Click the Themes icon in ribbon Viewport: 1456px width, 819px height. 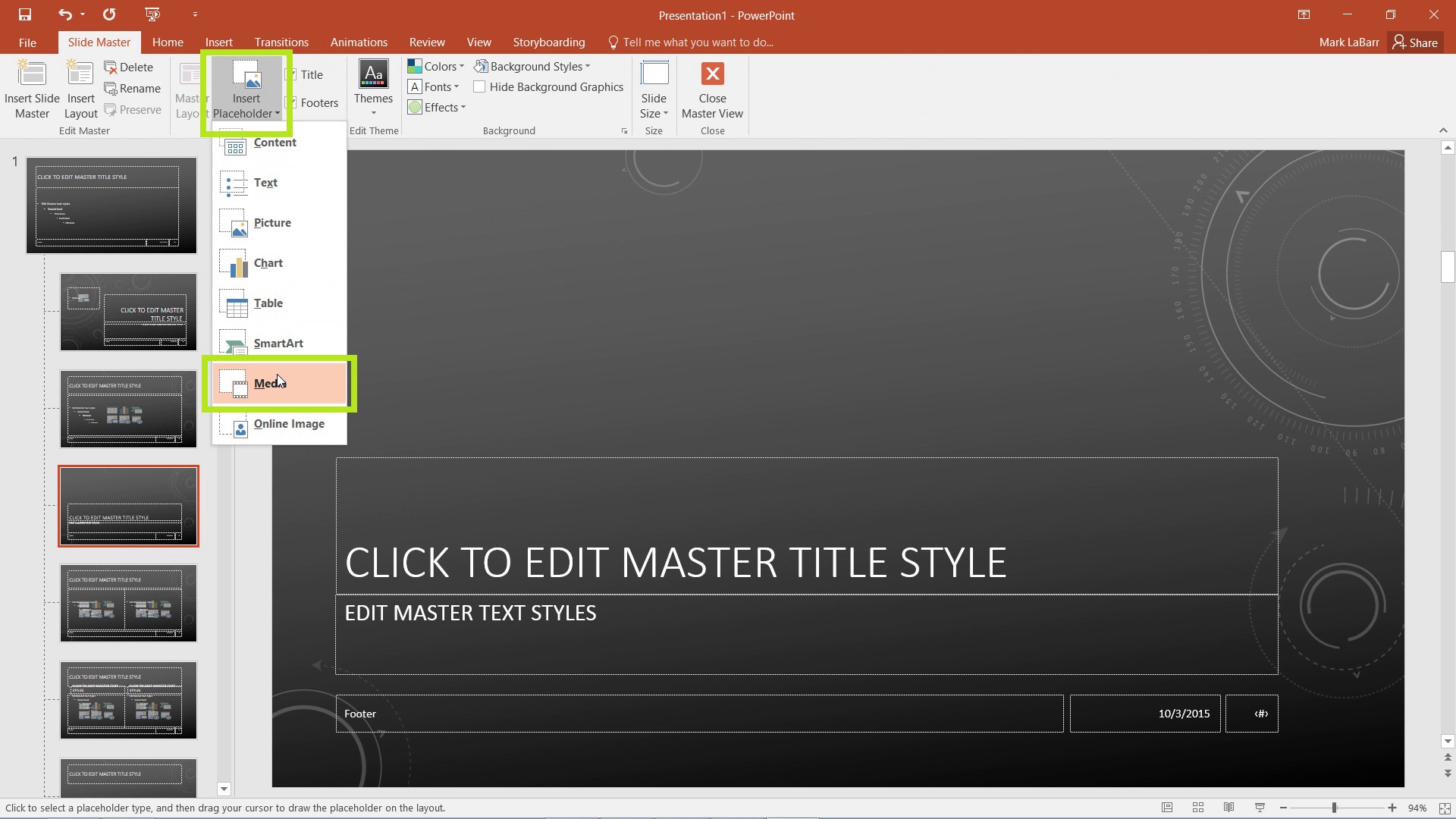pos(374,89)
